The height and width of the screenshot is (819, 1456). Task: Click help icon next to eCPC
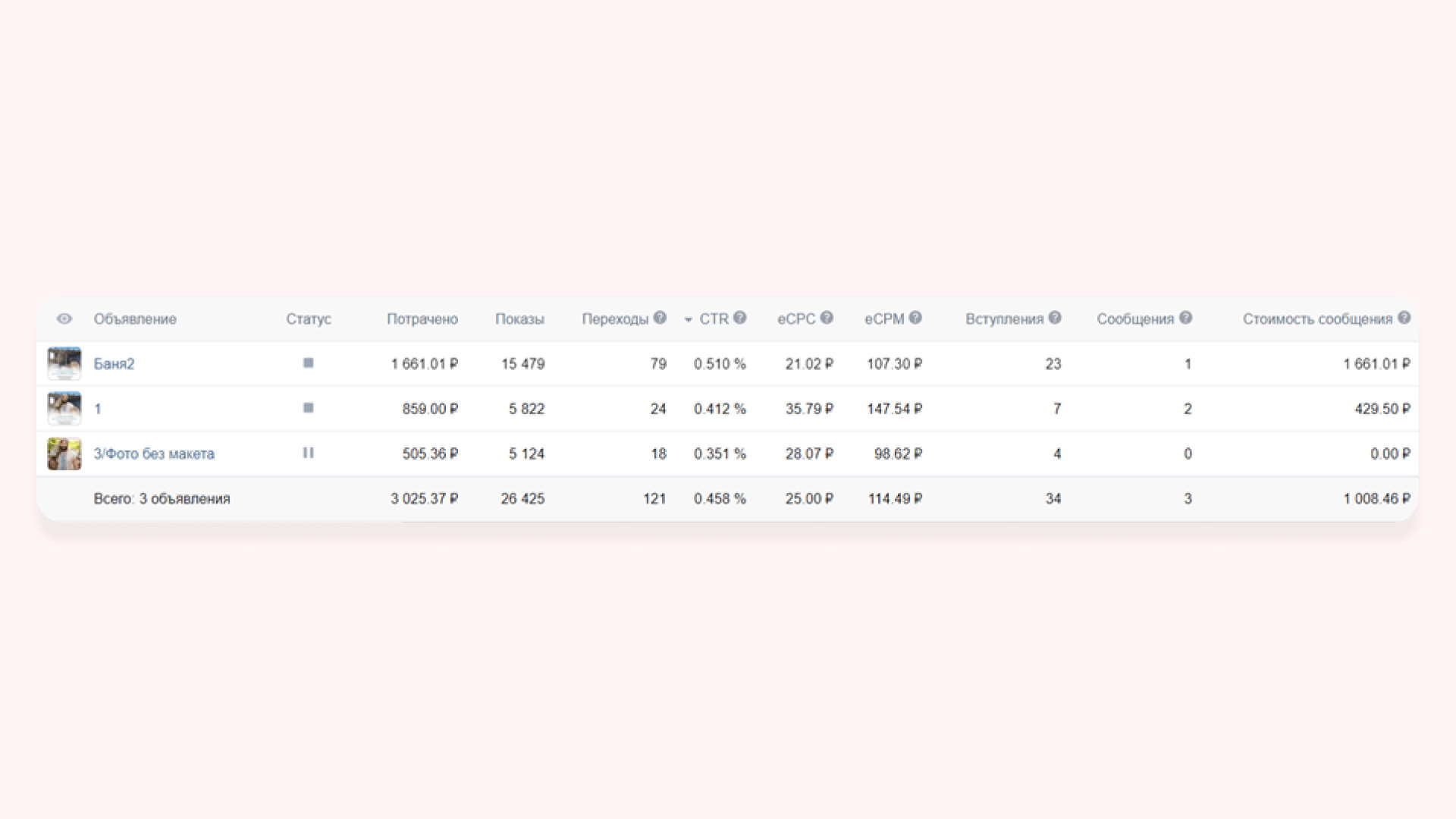[x=827, y=318]
